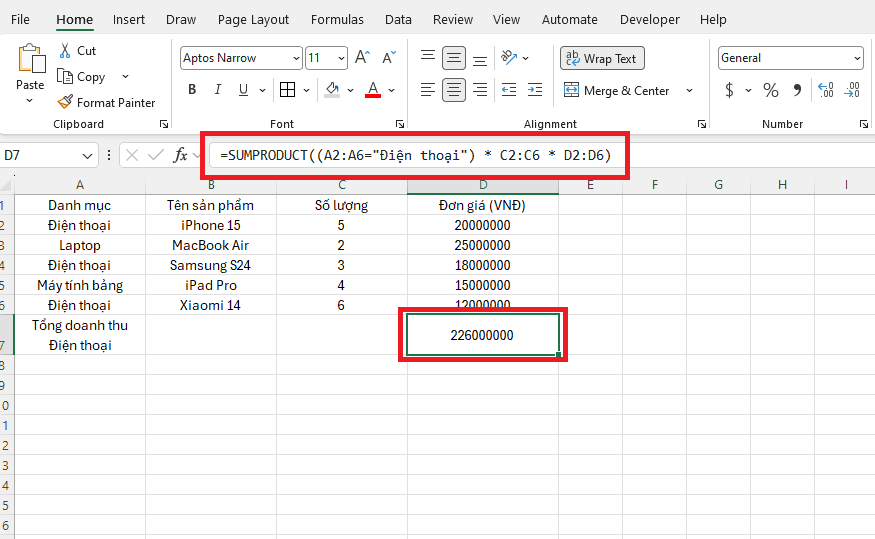Increase decimal places
The width and height of the screenshot is (875, 539).
(826, 90)
